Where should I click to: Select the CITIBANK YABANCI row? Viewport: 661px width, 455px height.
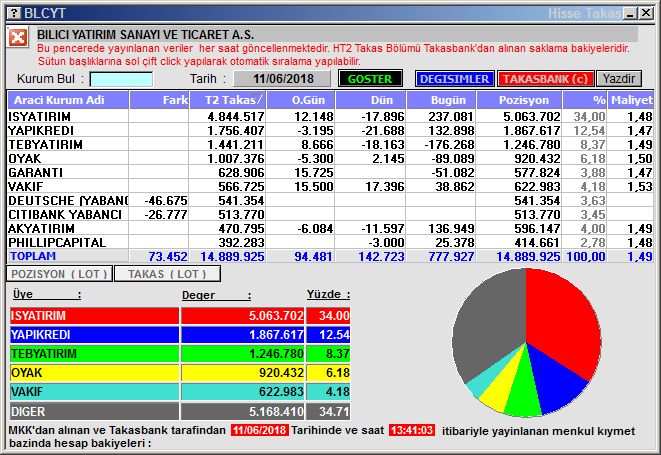330,214
